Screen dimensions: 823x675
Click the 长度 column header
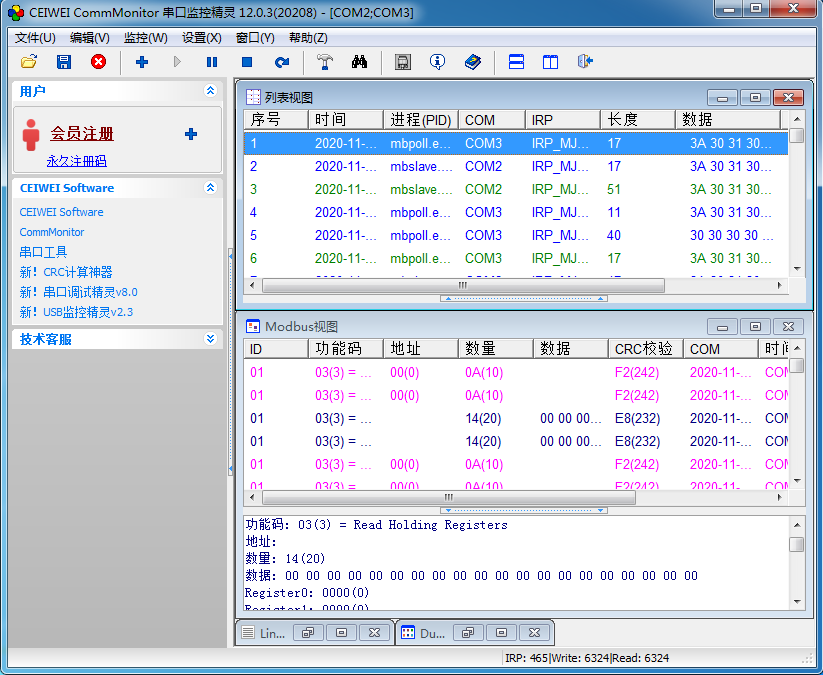[x=638, y=120]
